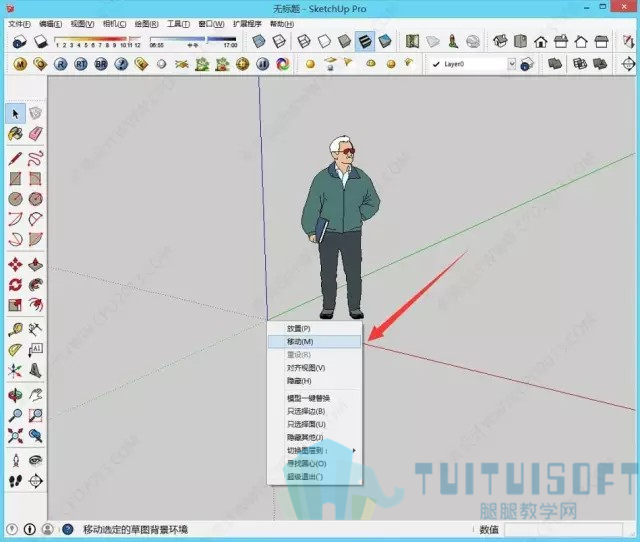The height and width of the screenshot is (542, 640).
Task: Switch to Monochrome face style
Action: pyautogui.click(x=385, y=41)
